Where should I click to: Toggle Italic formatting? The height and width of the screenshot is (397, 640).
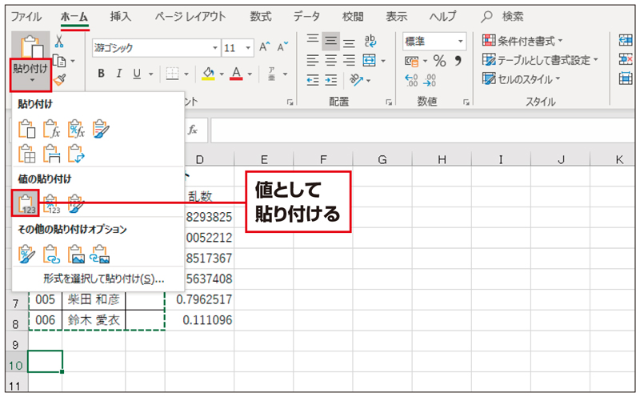tap(119, 73)
